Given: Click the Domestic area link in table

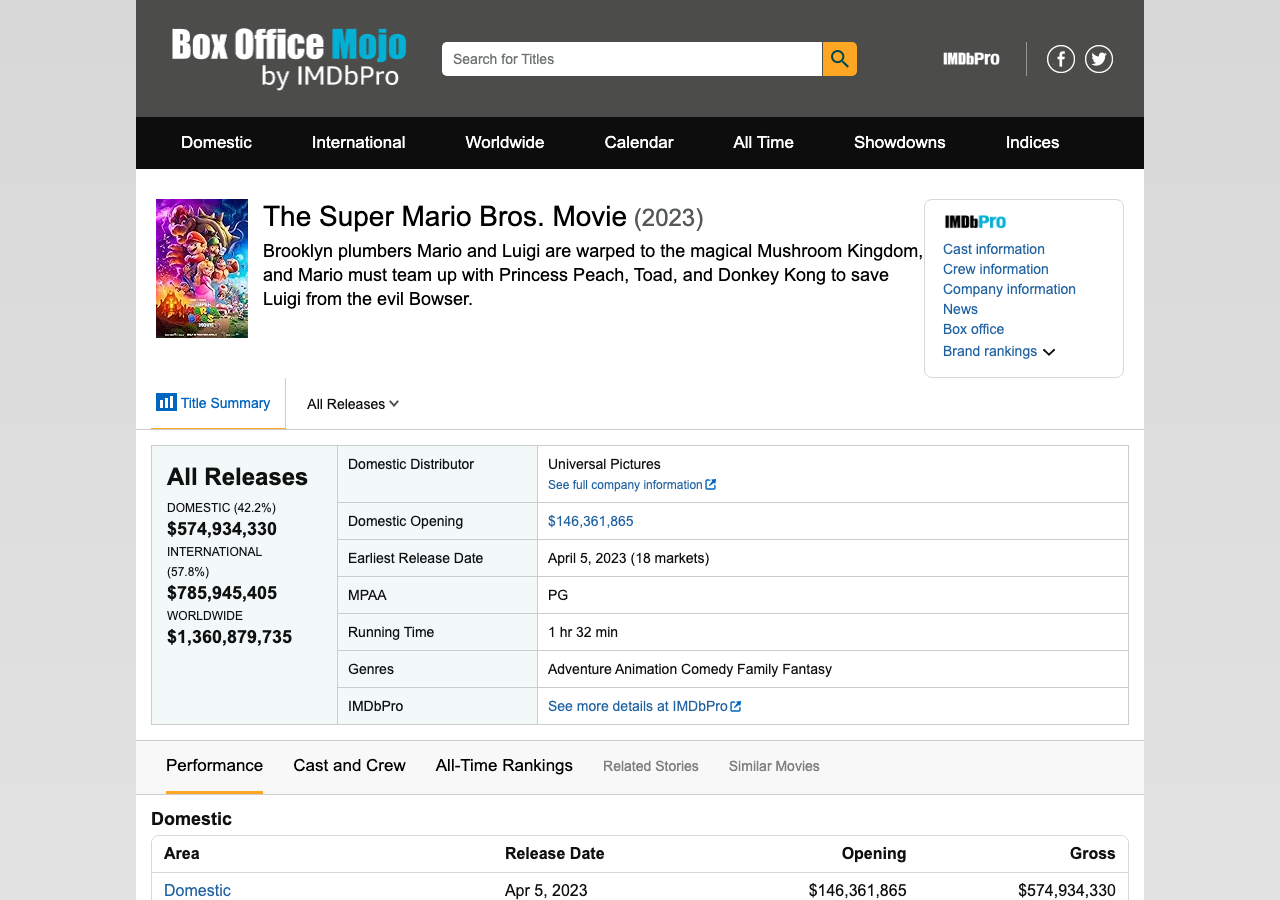Looking at the screenshot, I should tap(197, 890).
